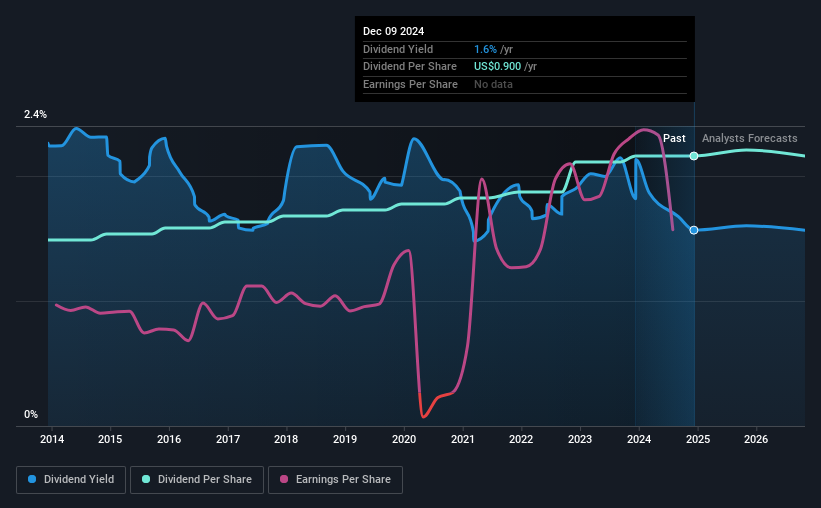The image size is (821, 508).
Task: Click the Dividend Yield tooltip row label
Action: click(x=398, y=49)
